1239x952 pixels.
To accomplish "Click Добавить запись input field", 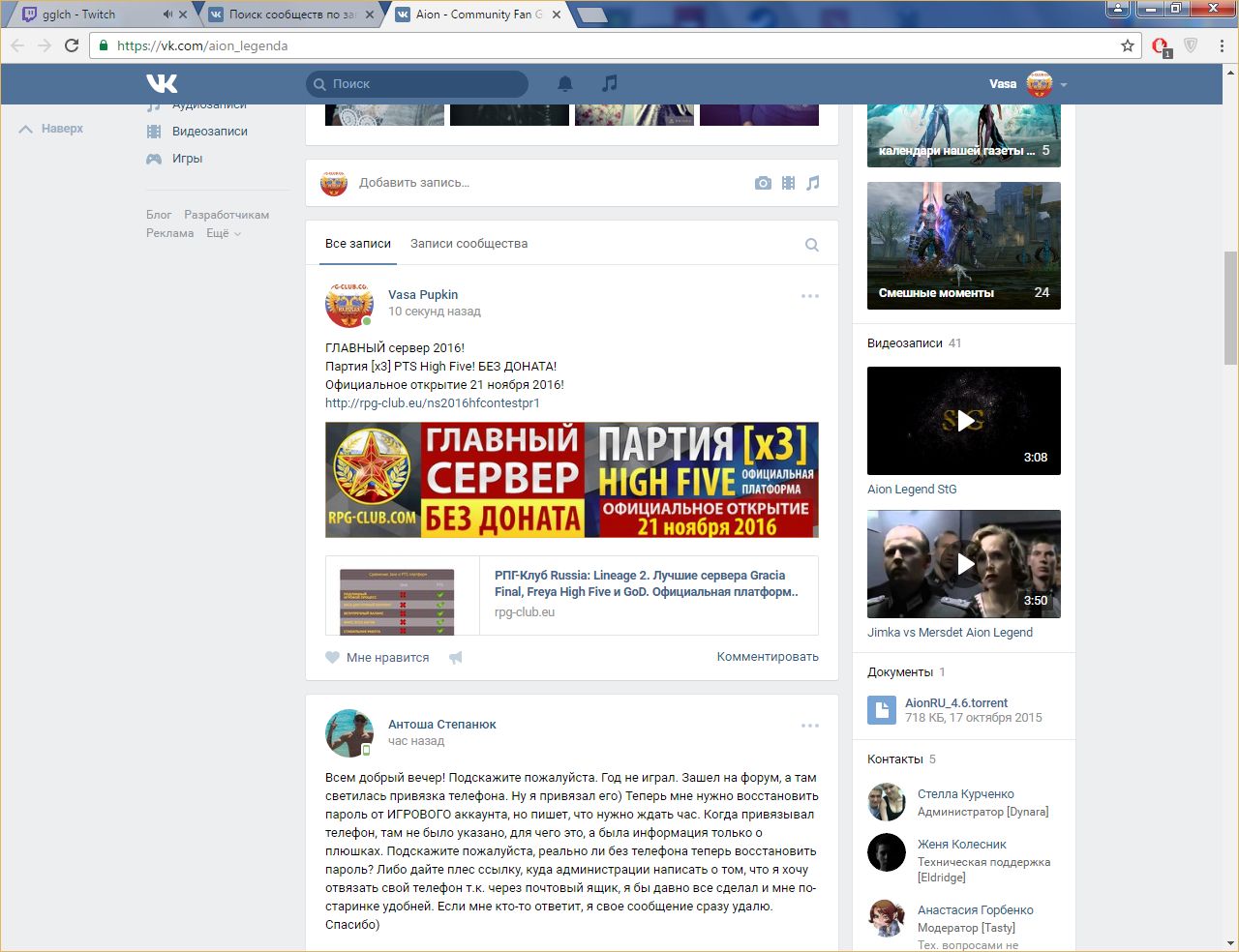I will 414,183.
